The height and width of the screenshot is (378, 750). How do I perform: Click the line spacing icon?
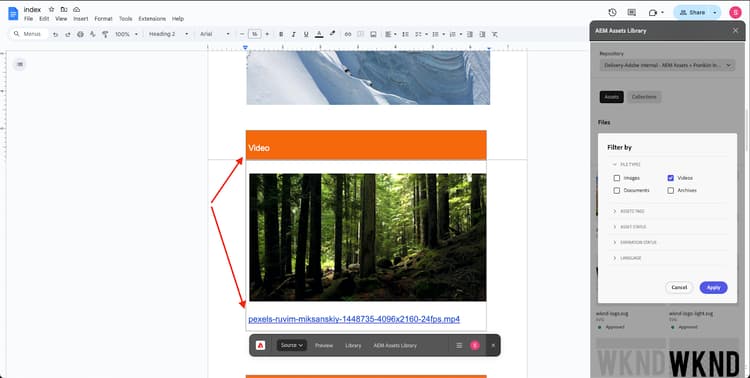click(405, 34)
